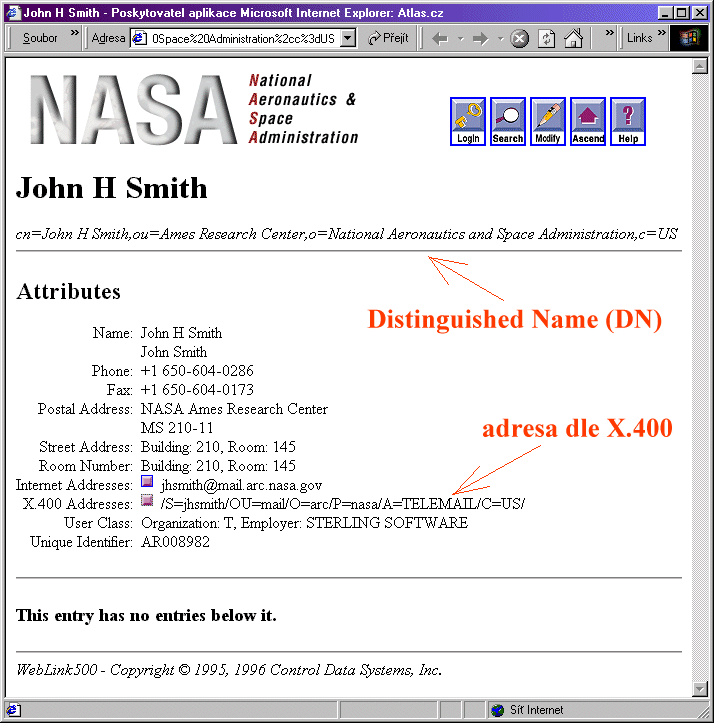Click the Unique Identifier value AR008982

click(x=175, y=542)
